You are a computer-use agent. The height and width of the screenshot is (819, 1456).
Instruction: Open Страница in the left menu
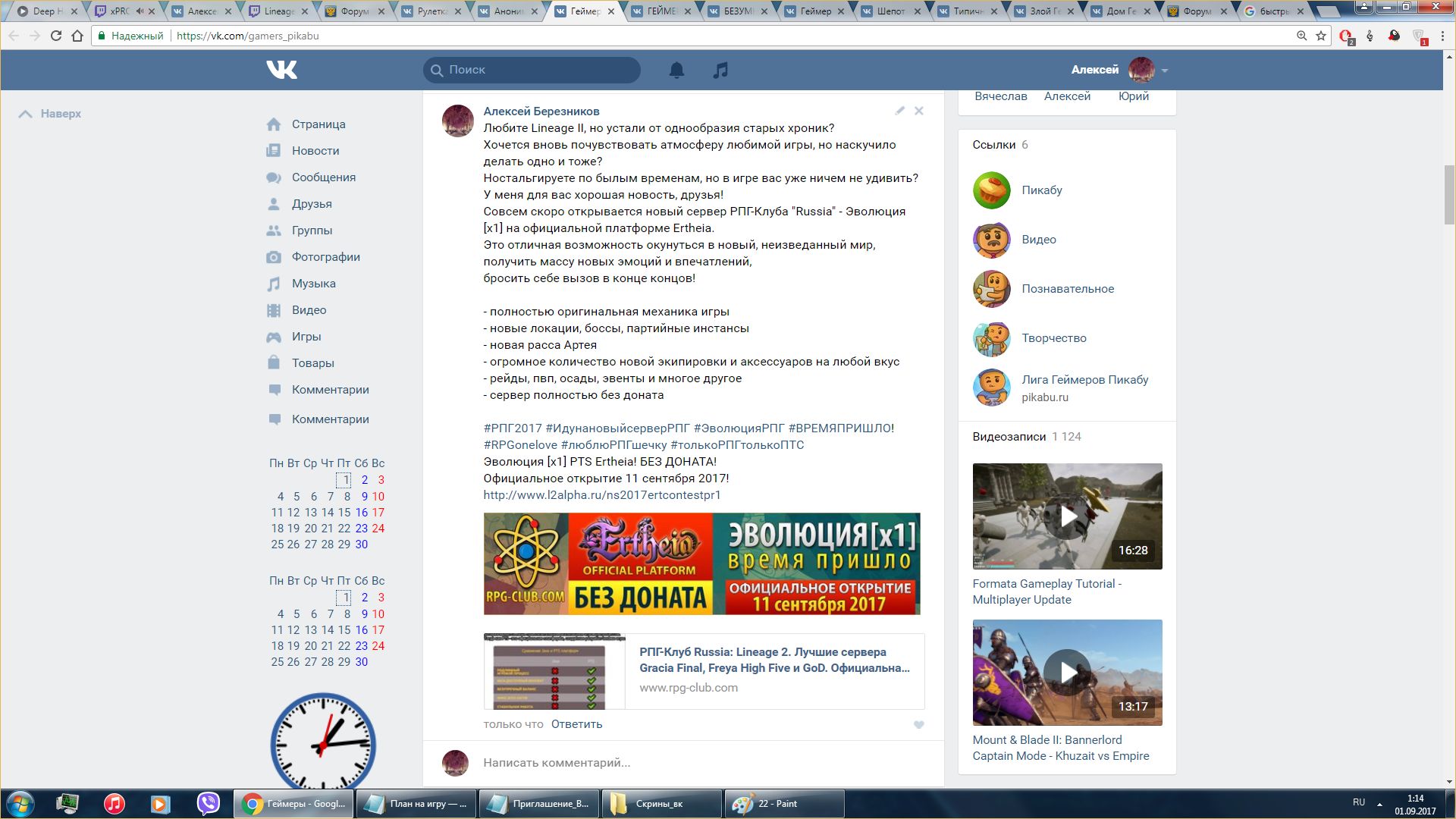tap(318, 124)
